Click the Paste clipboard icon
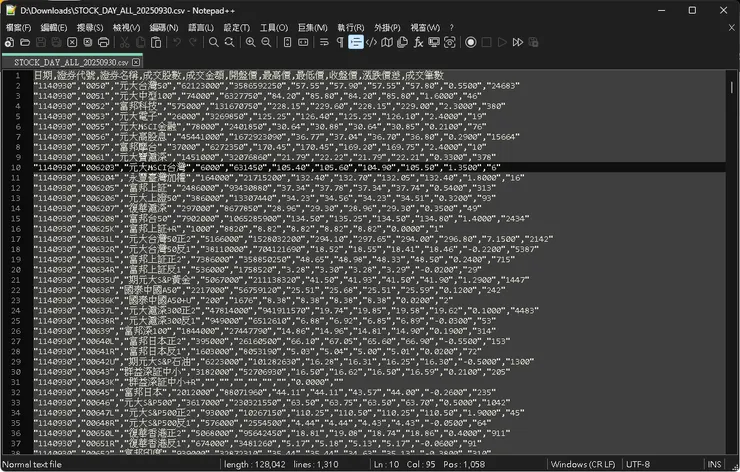 click(156, 42)
